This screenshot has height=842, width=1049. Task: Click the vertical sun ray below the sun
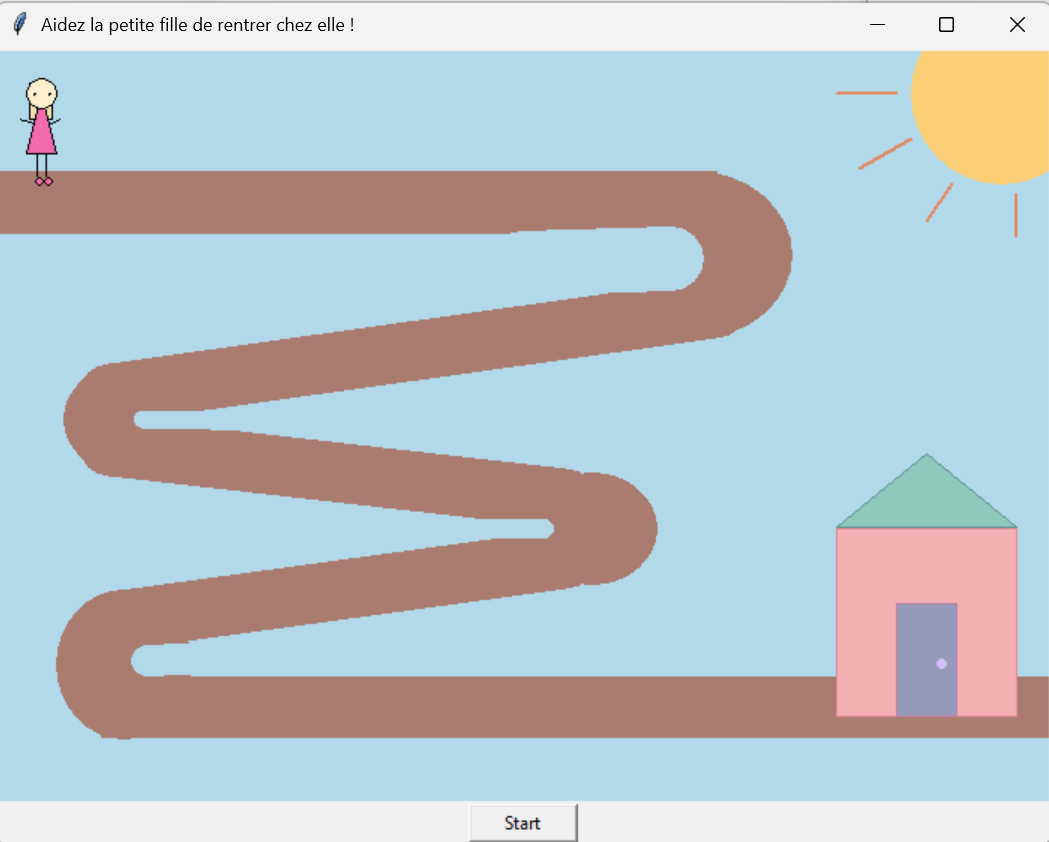[1015, 215]
